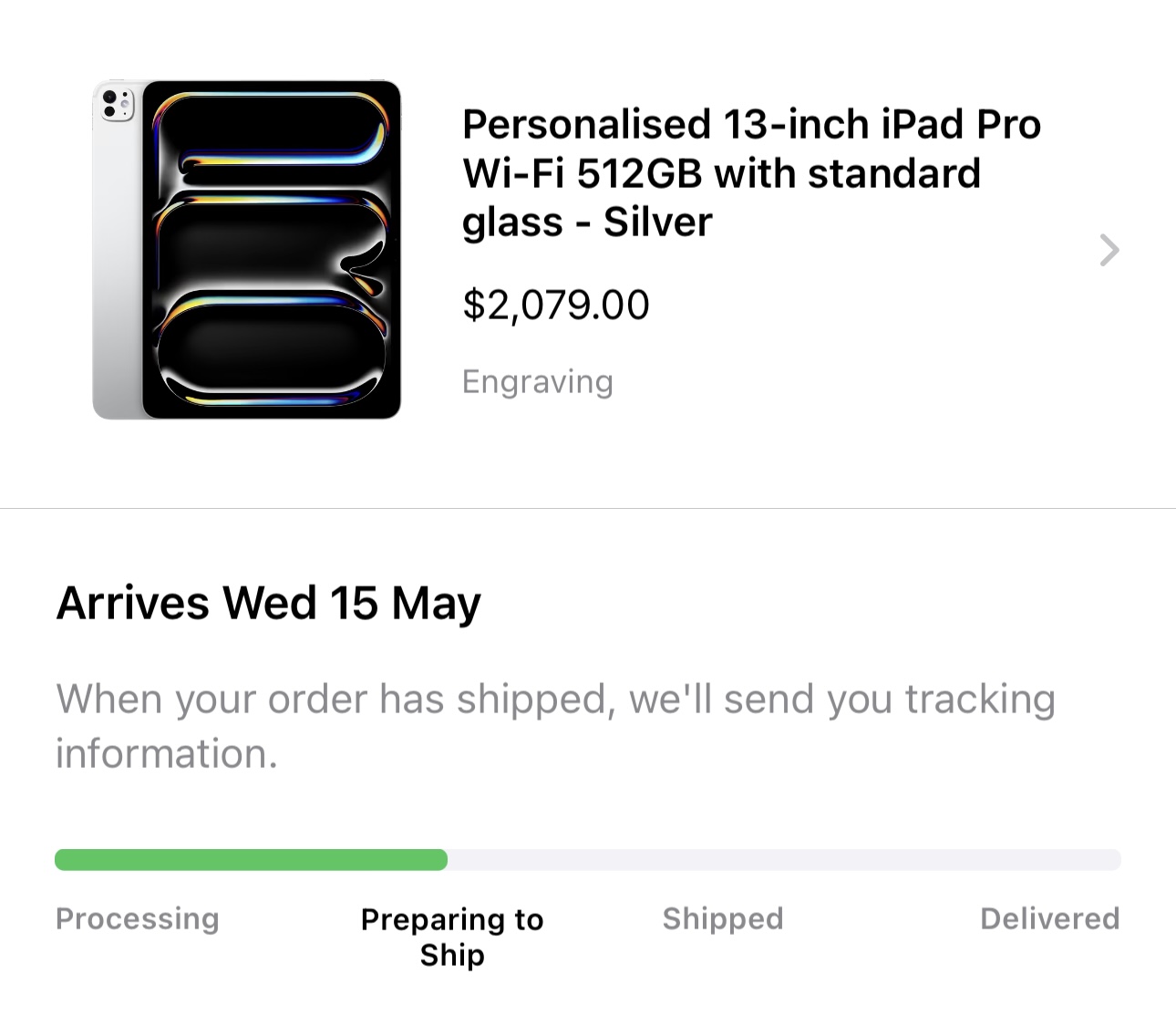This screenshot has width=1176, height=1026.
Task: Click the iPad Pro product image
Action: pyautogui.click(x=248, y=250)
